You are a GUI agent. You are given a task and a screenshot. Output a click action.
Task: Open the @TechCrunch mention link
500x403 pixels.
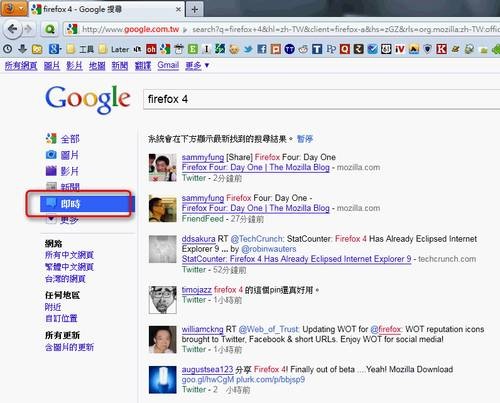pos(257,239)
